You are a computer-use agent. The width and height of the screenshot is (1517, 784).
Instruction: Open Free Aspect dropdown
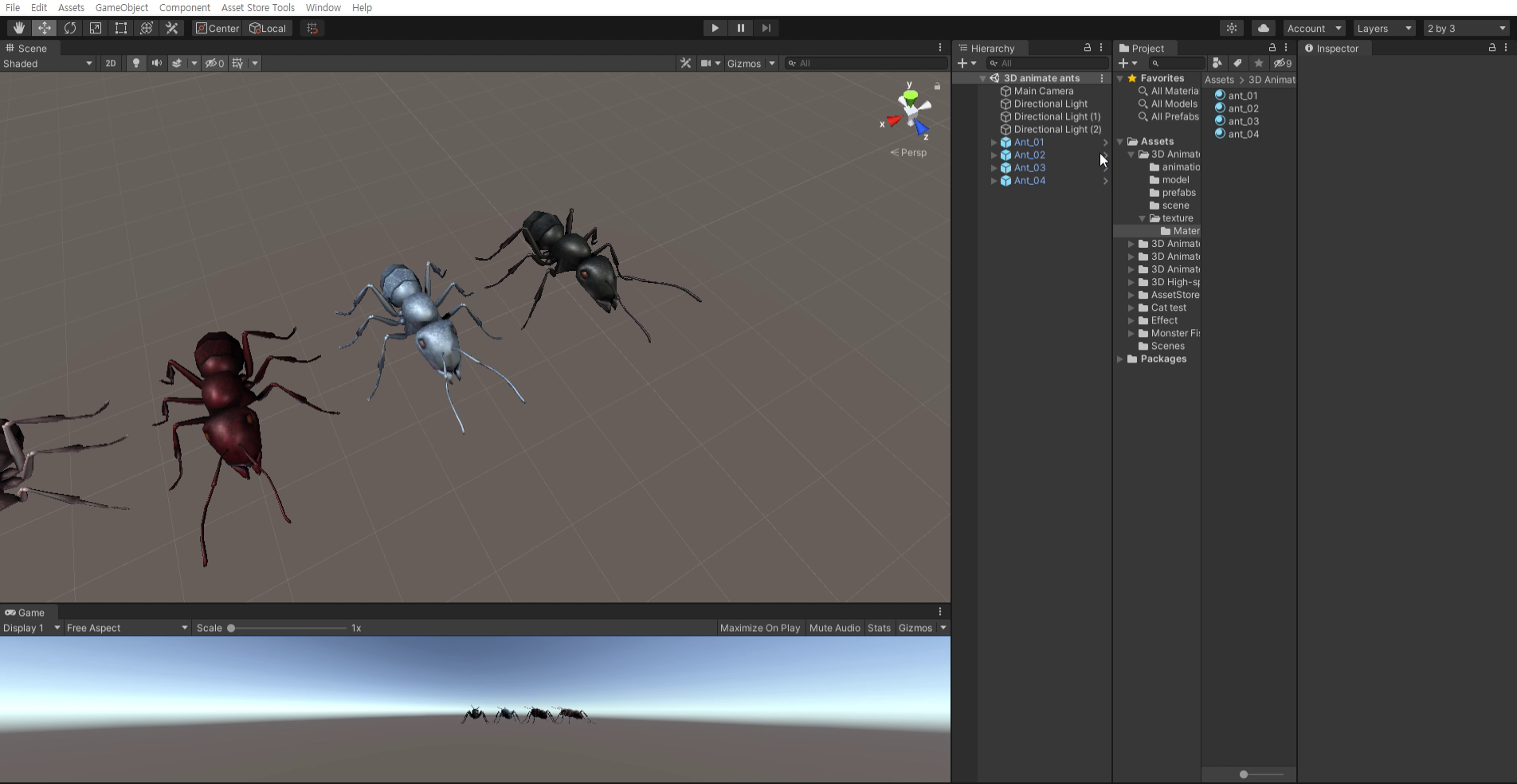click(127, 628)
